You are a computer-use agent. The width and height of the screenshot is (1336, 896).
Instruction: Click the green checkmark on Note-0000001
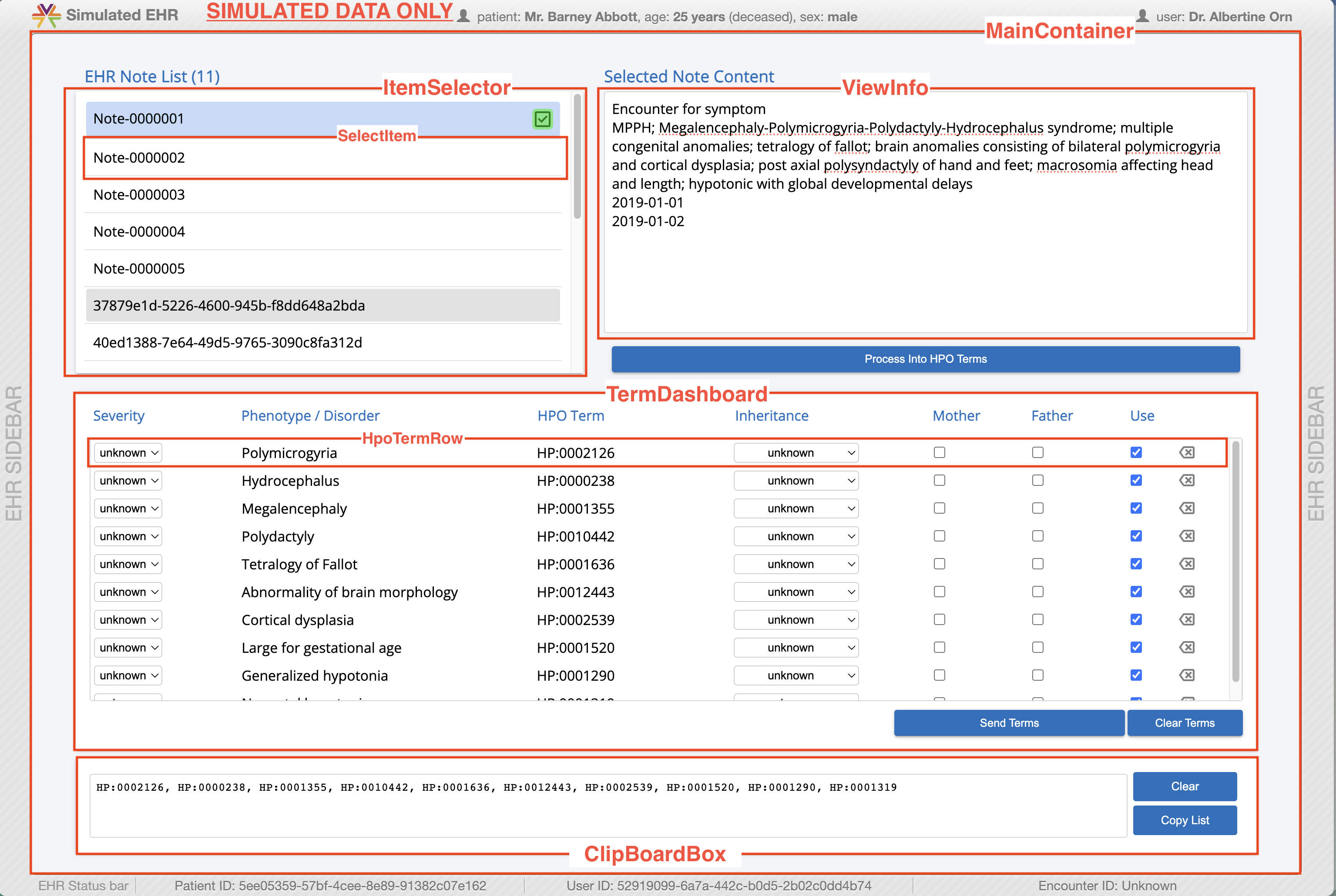click(x=543, y=119)
